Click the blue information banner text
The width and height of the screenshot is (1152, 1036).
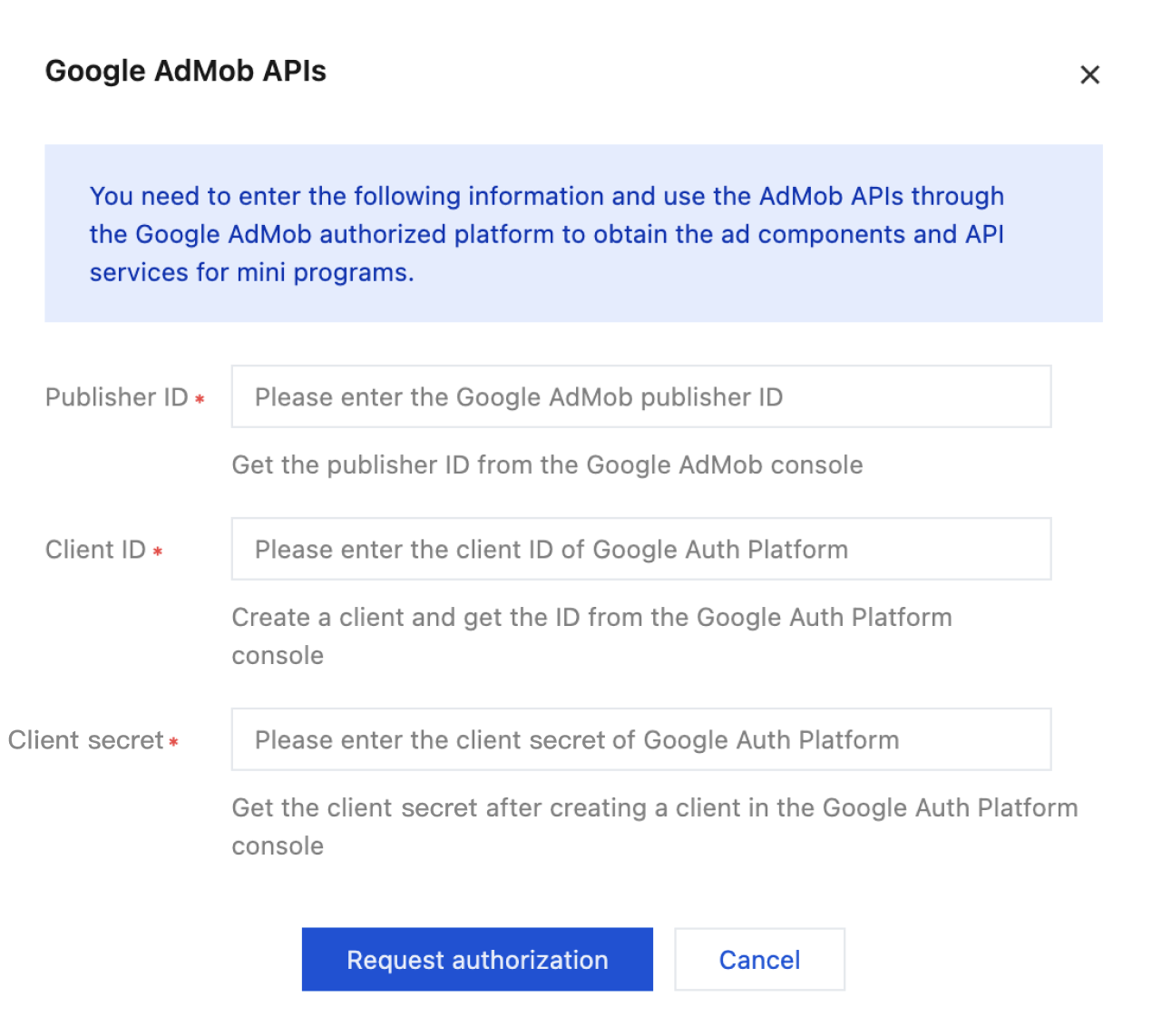click(546, 234)
